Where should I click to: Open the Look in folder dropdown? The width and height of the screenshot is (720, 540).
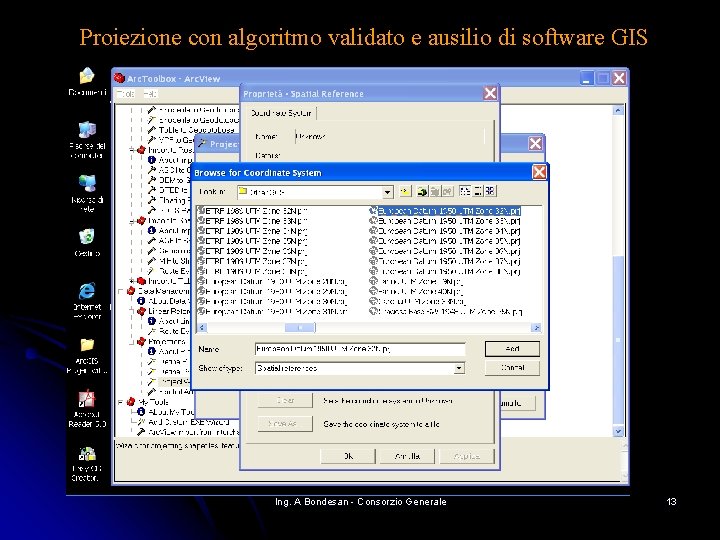[388, 192]
